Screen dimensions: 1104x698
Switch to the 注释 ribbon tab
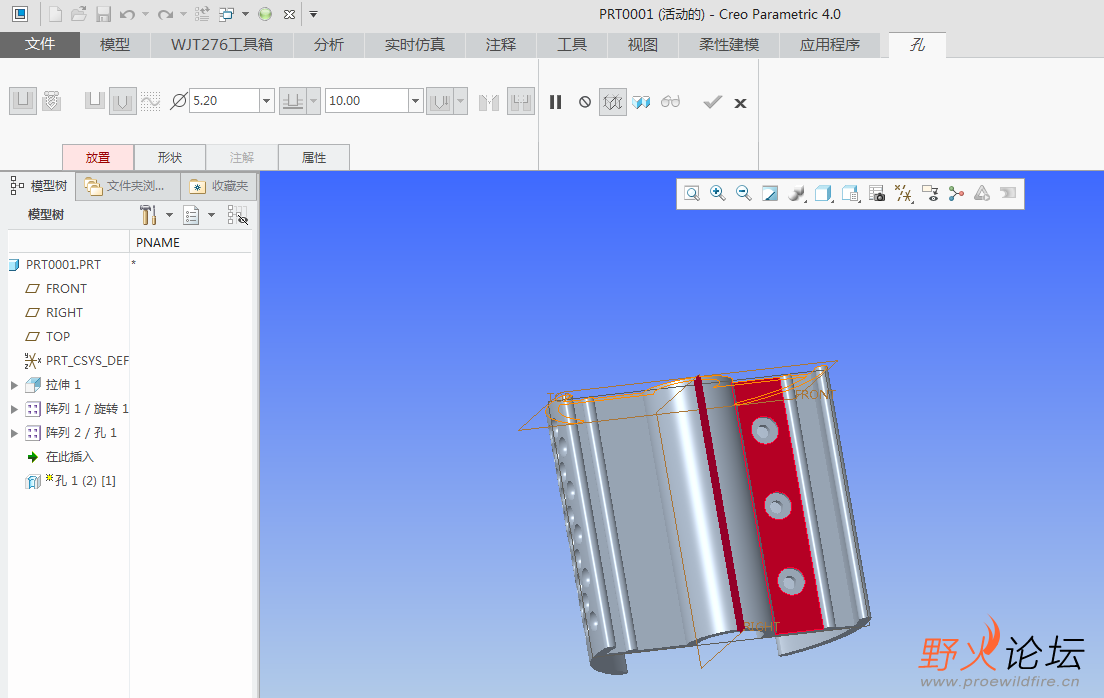[501, 44]
